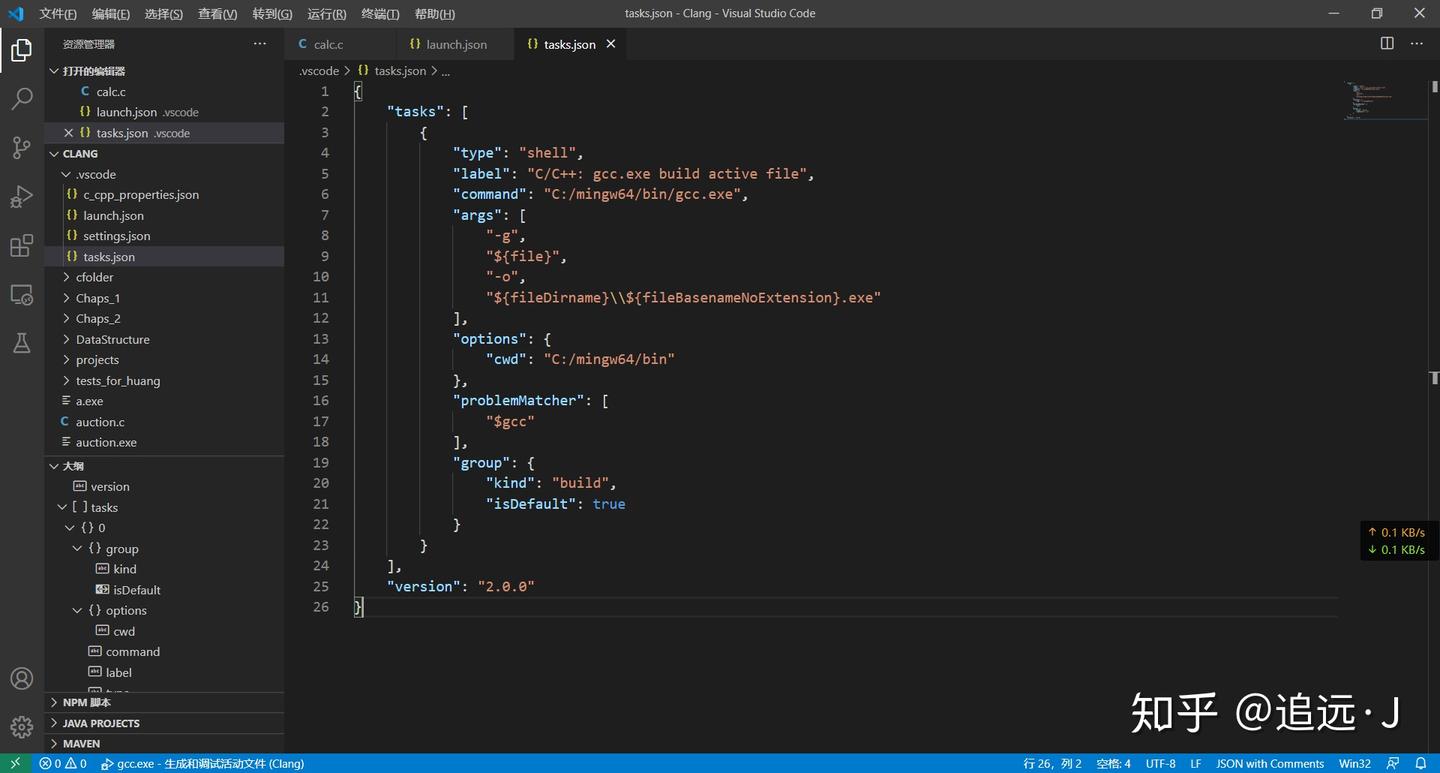Split the editor using the top-right icon
This screenshot has width=1440, height=773.
(1386, 43)
